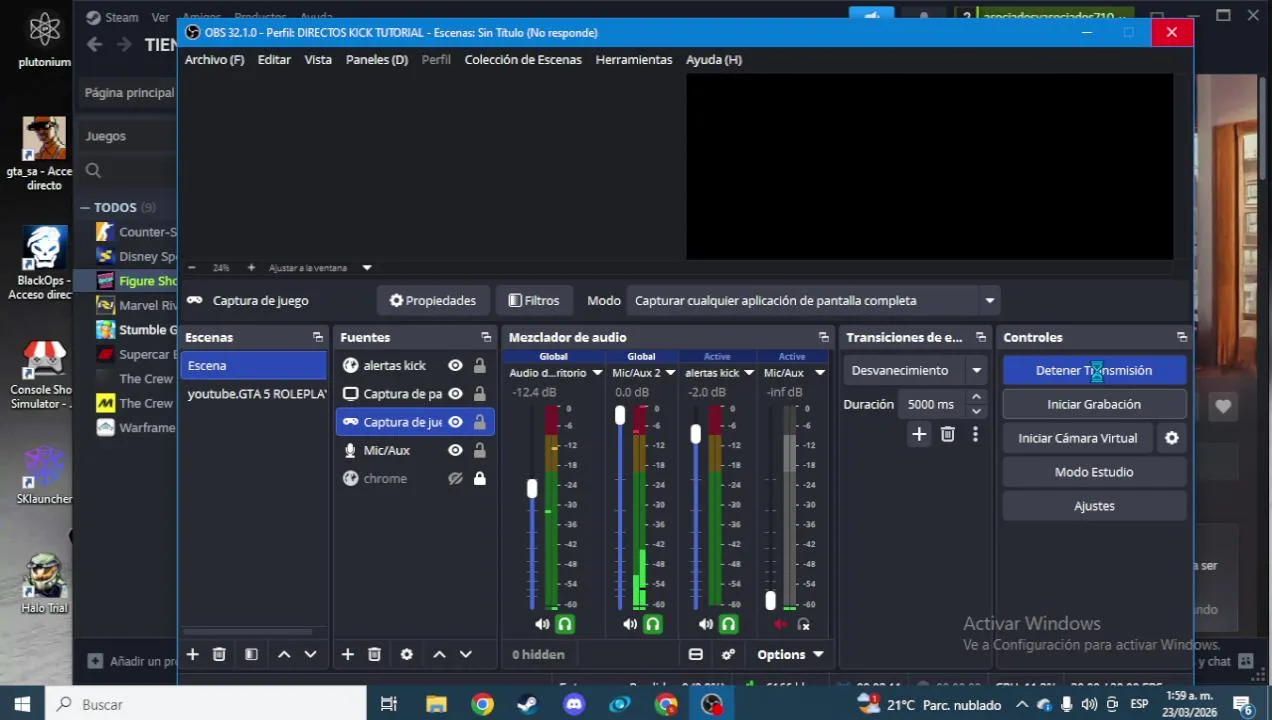Open transition three-dot properties menu

975,434
